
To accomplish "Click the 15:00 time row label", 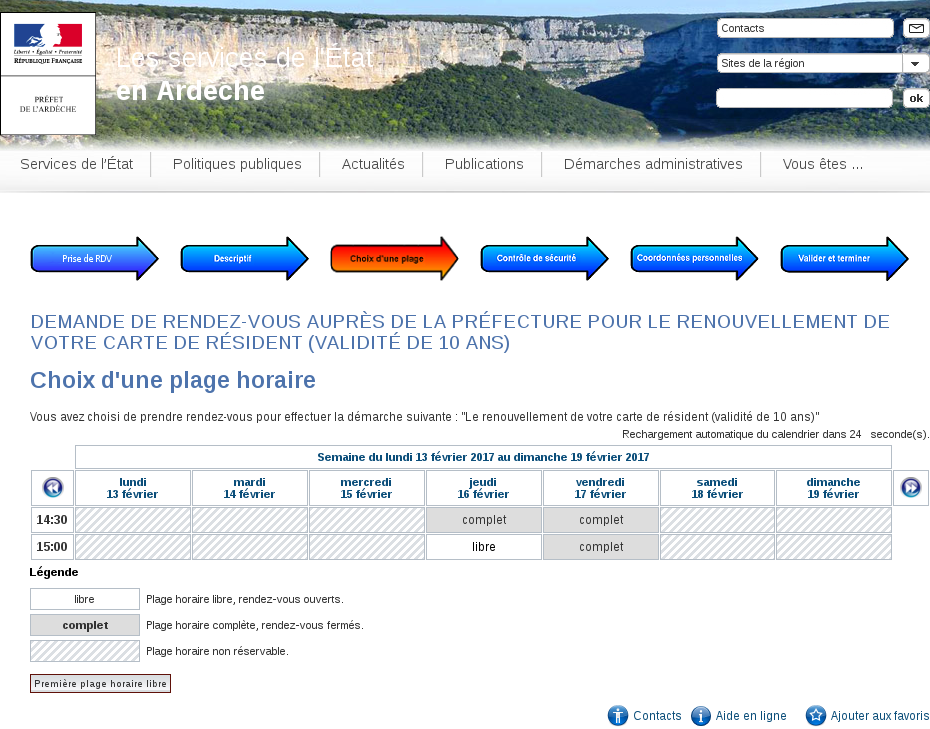I will [x=52, y=547].
